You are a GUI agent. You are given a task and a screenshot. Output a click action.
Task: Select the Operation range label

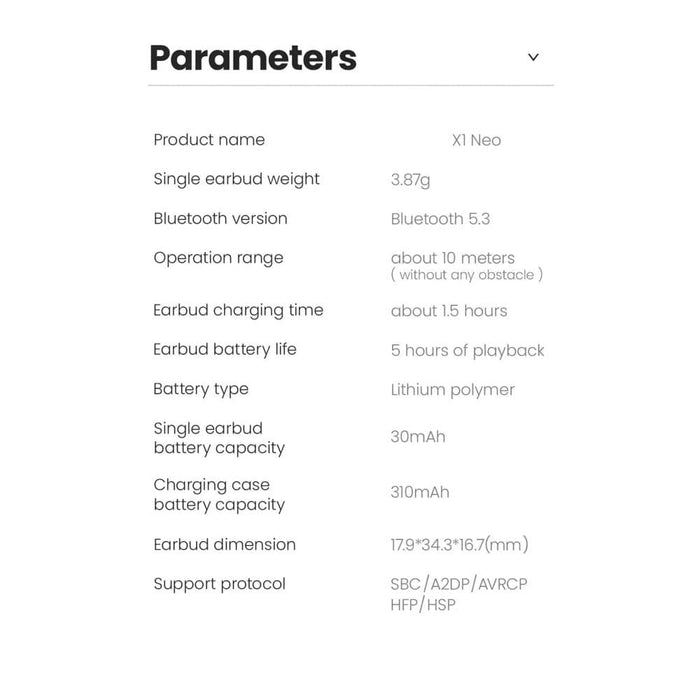point(218,257)
